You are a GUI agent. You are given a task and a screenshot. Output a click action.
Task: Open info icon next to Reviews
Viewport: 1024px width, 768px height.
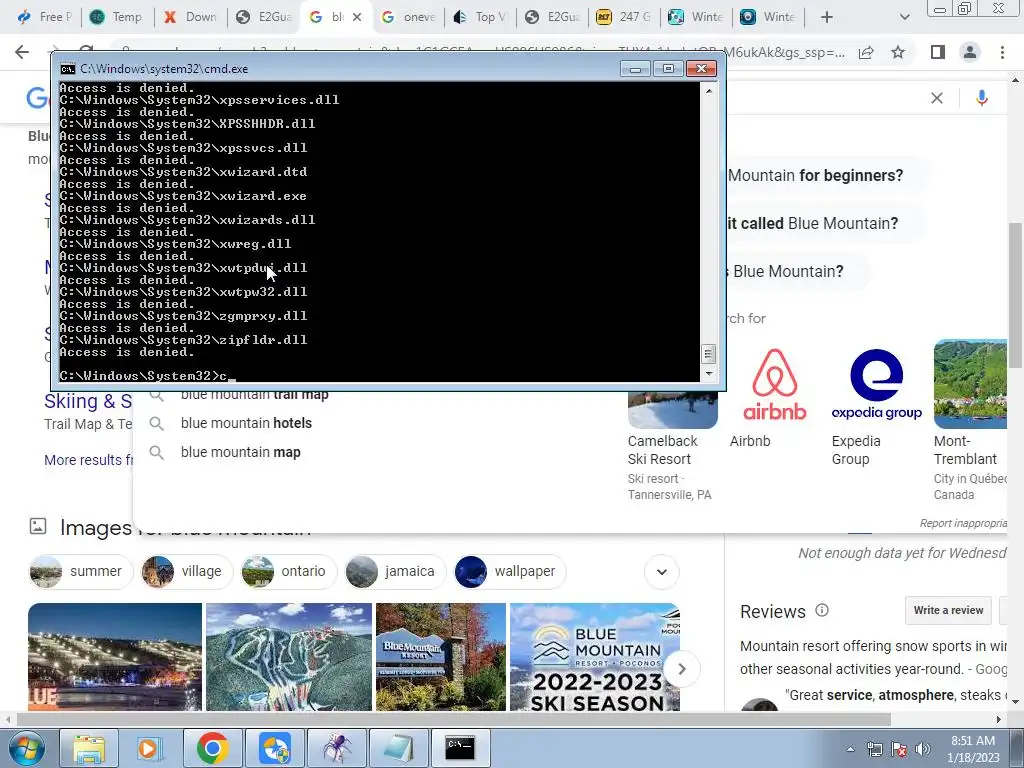[822, 610]
